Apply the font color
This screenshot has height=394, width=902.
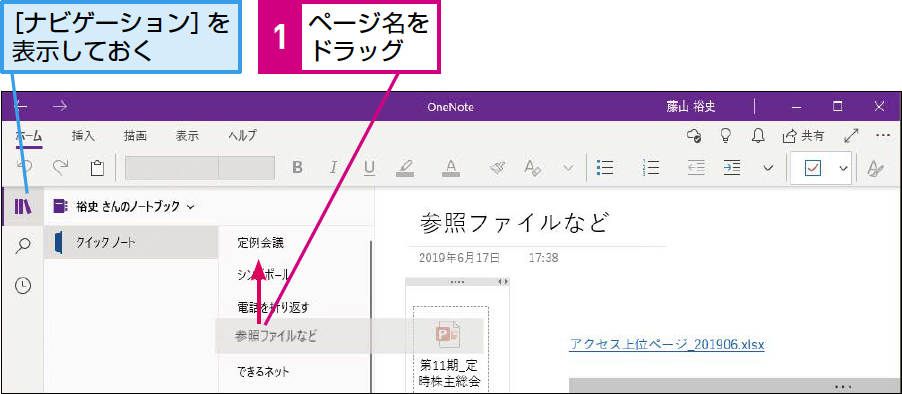[452, 167]
